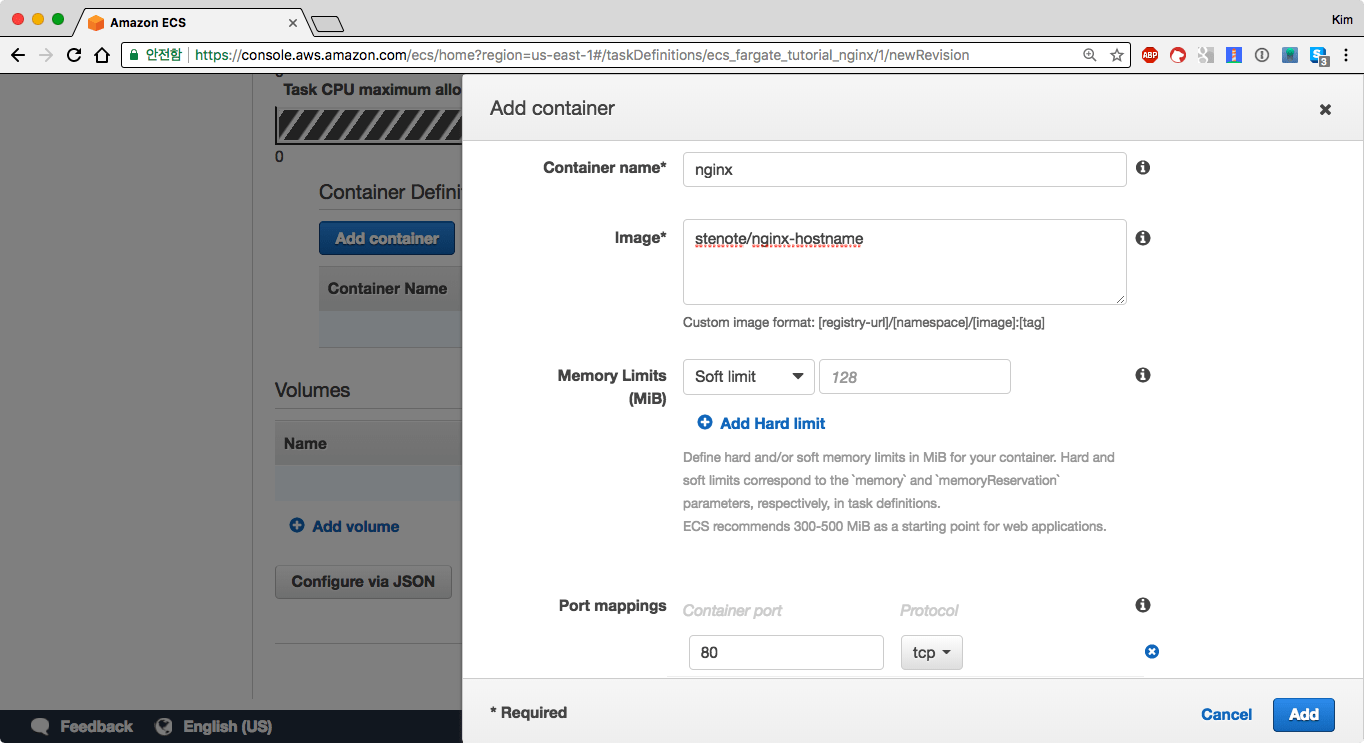Go to browser home page icon
The width and height of the screenshot is (1364, 743).
[102, 55]
